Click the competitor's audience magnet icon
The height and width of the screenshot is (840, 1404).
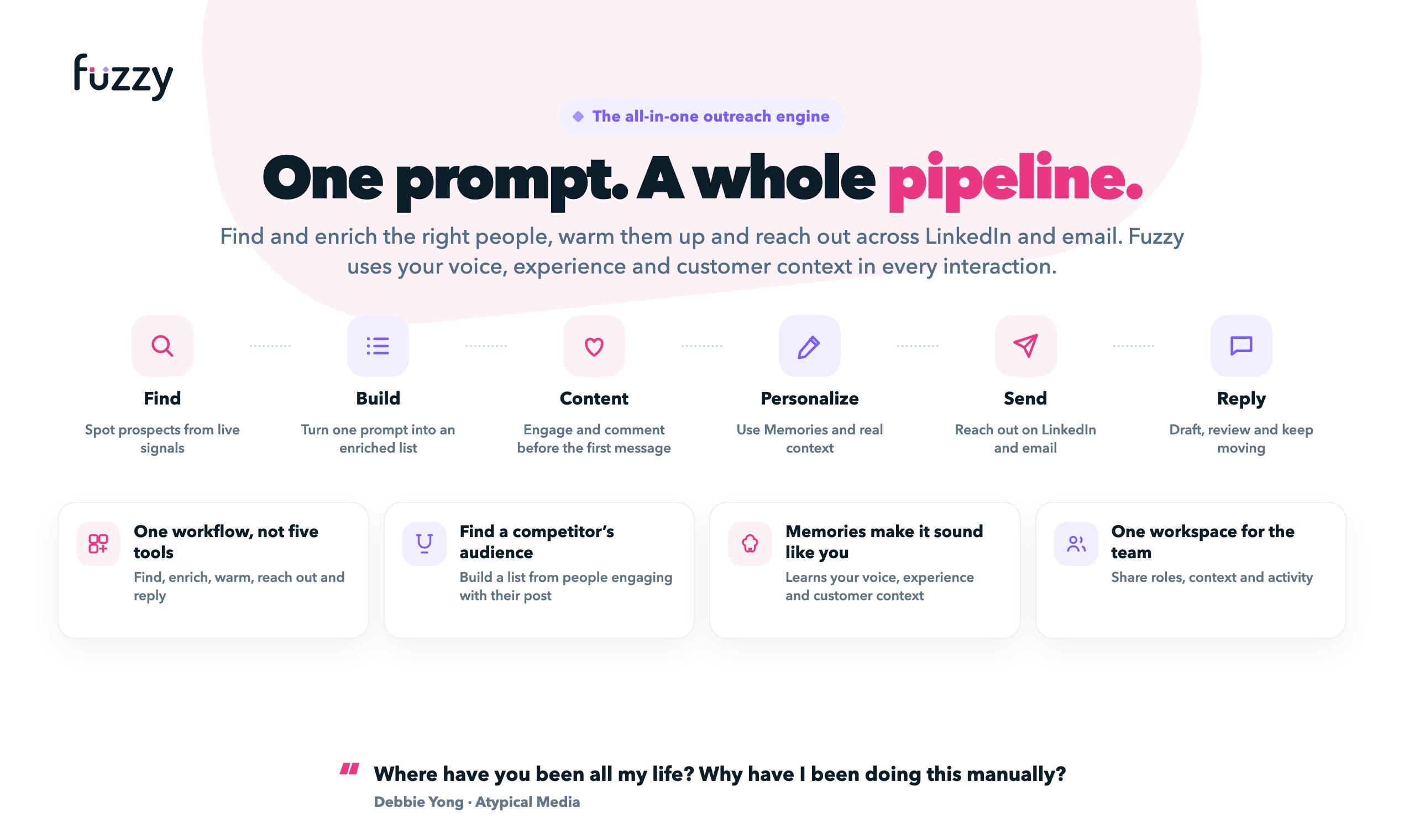[x=425, y=543]
